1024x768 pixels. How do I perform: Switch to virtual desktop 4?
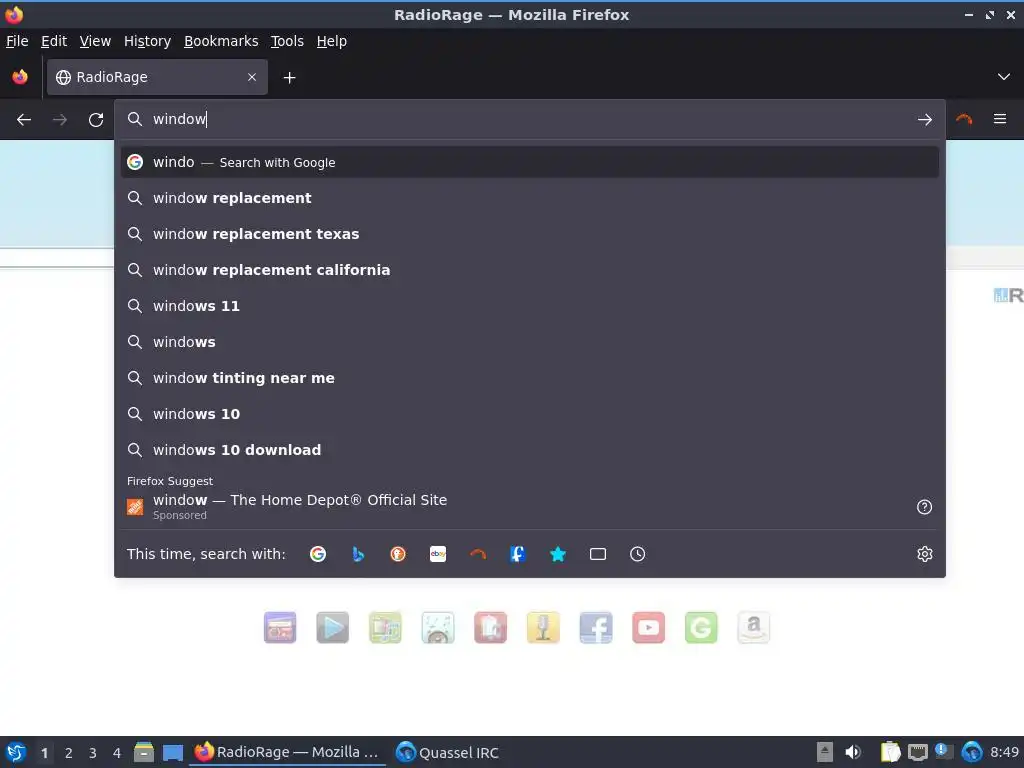click(x=117, y=753)
